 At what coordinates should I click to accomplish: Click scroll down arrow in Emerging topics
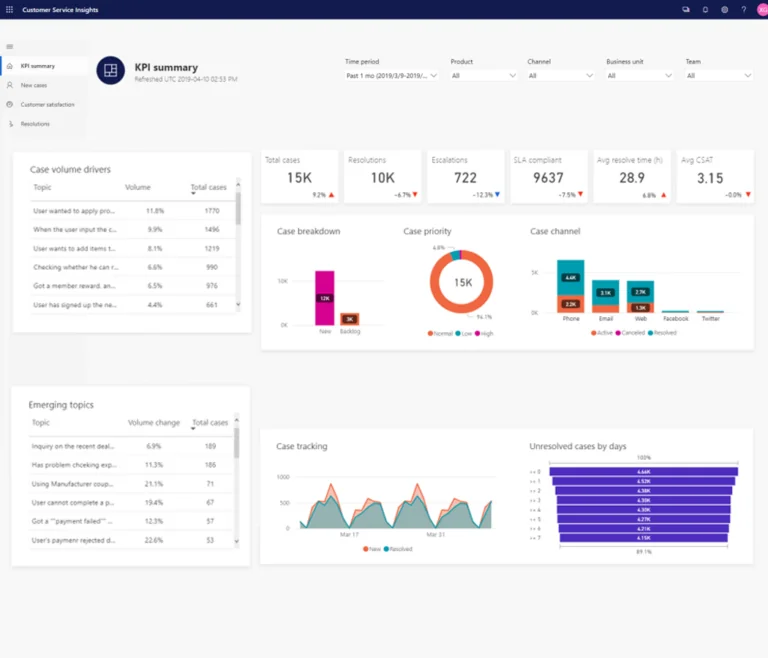click(x=237, y=541)
